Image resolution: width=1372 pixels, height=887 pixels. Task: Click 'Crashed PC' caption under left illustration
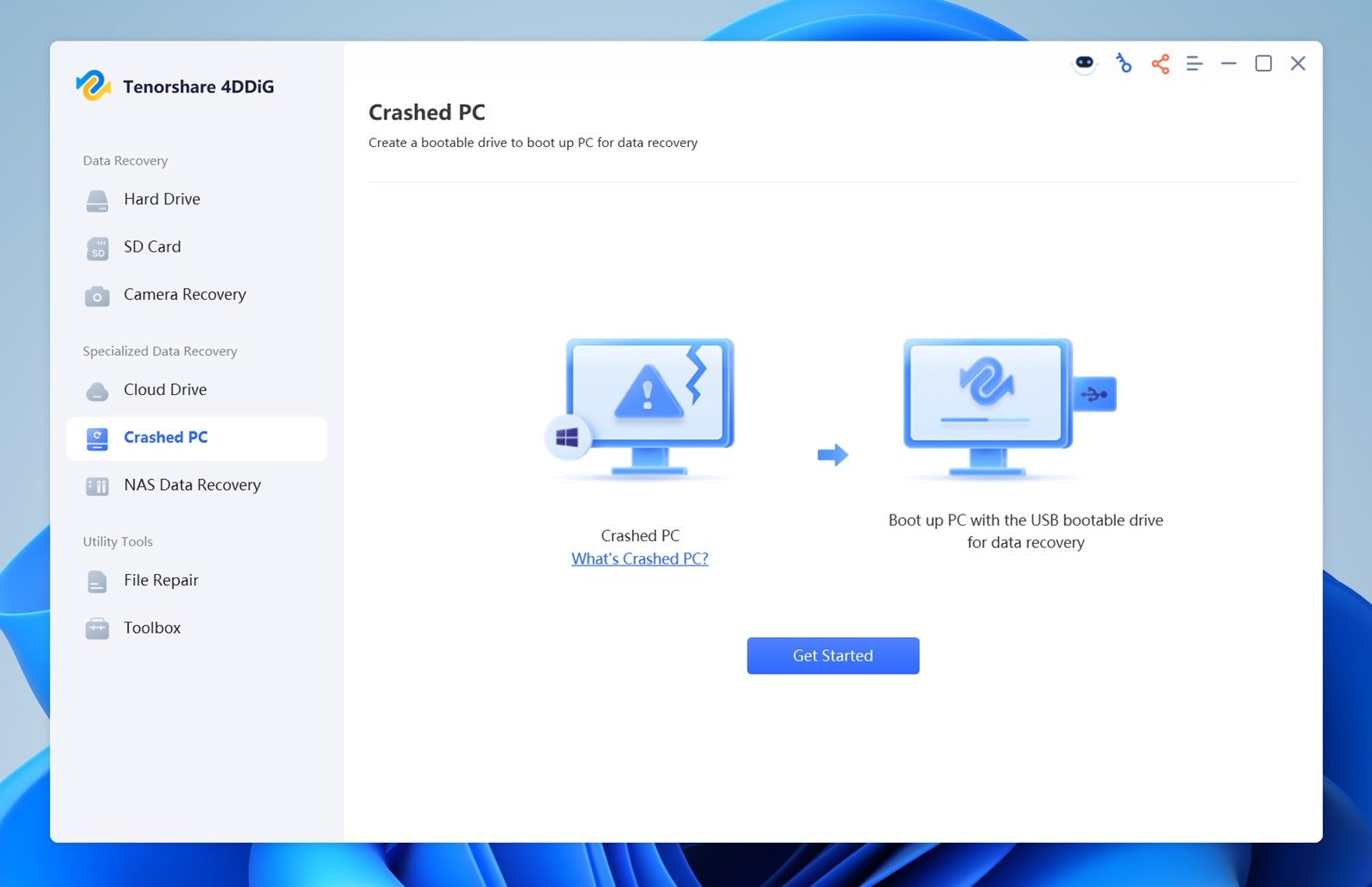coord(640,535)
